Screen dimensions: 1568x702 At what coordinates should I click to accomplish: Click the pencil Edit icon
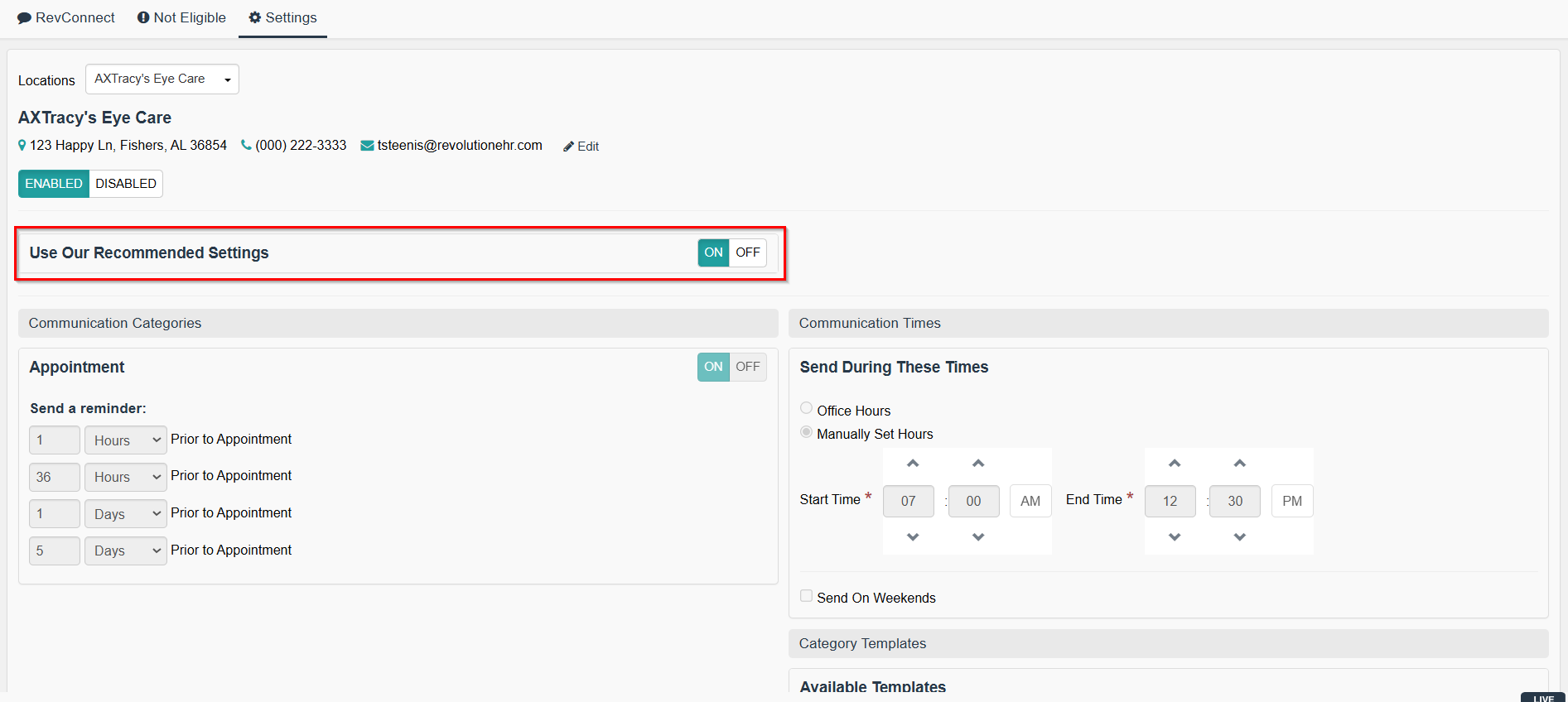pyautogui.click(x=568, y=147)
